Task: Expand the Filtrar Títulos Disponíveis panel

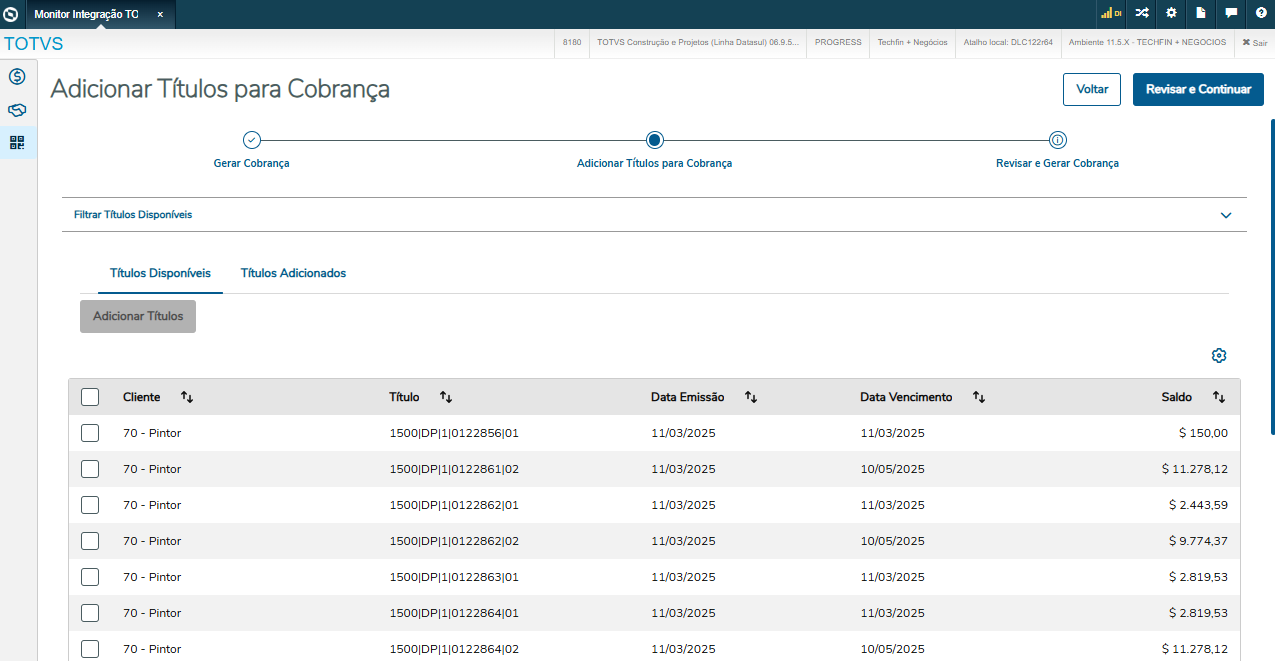Action: pyautogui.click(x=1226, y=215)
